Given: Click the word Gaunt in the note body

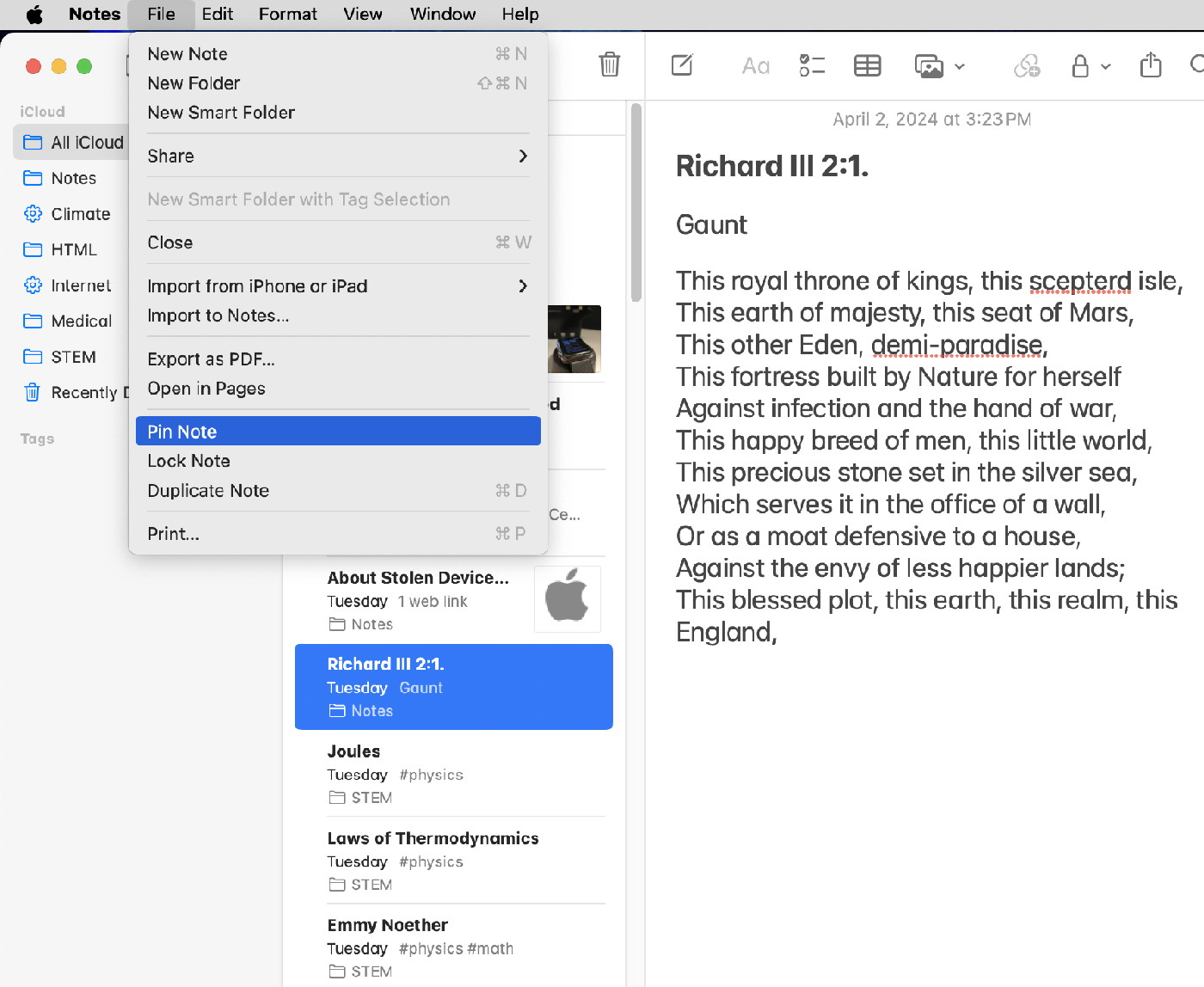Looking at the screenshot, I should pos(711,225).
